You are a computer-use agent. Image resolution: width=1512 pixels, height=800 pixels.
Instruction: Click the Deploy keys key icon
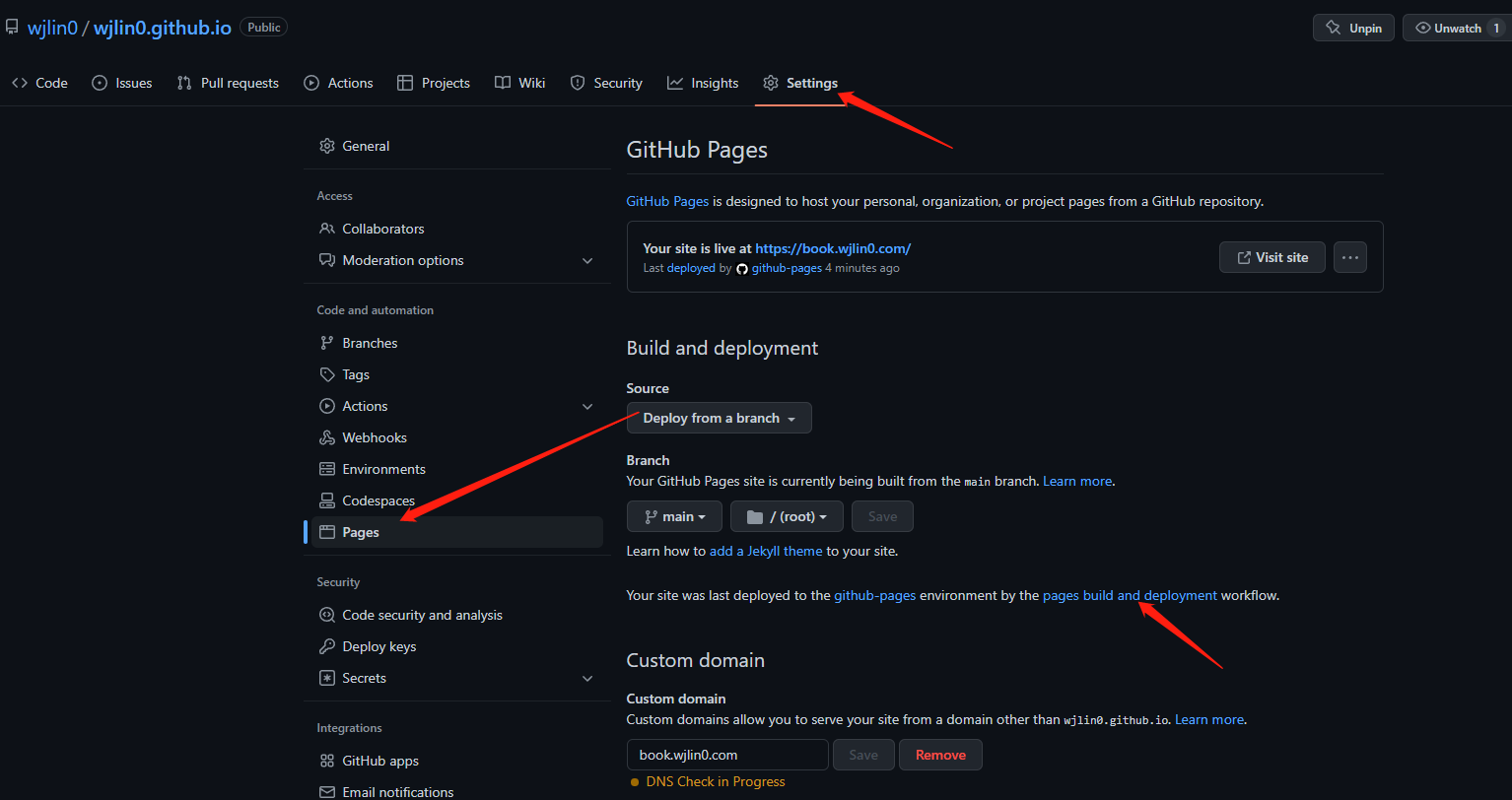tap(326, 646)
